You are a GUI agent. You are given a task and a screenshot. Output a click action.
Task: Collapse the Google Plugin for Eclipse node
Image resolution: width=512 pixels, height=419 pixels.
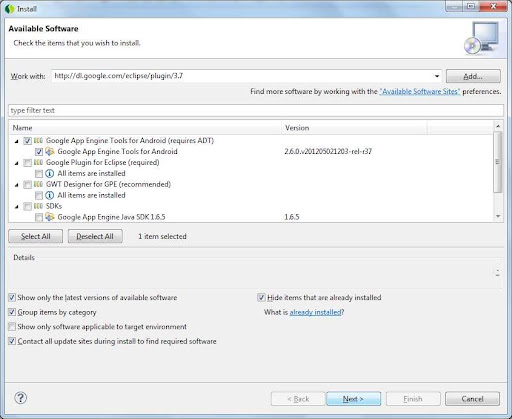click(x=16, y=163)
